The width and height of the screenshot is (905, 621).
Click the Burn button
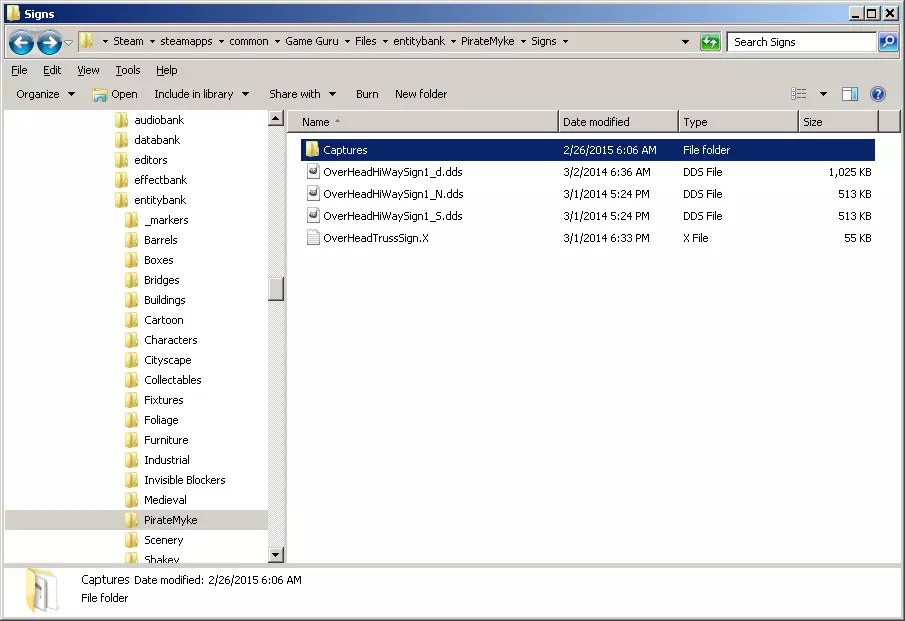click(367, 94)
